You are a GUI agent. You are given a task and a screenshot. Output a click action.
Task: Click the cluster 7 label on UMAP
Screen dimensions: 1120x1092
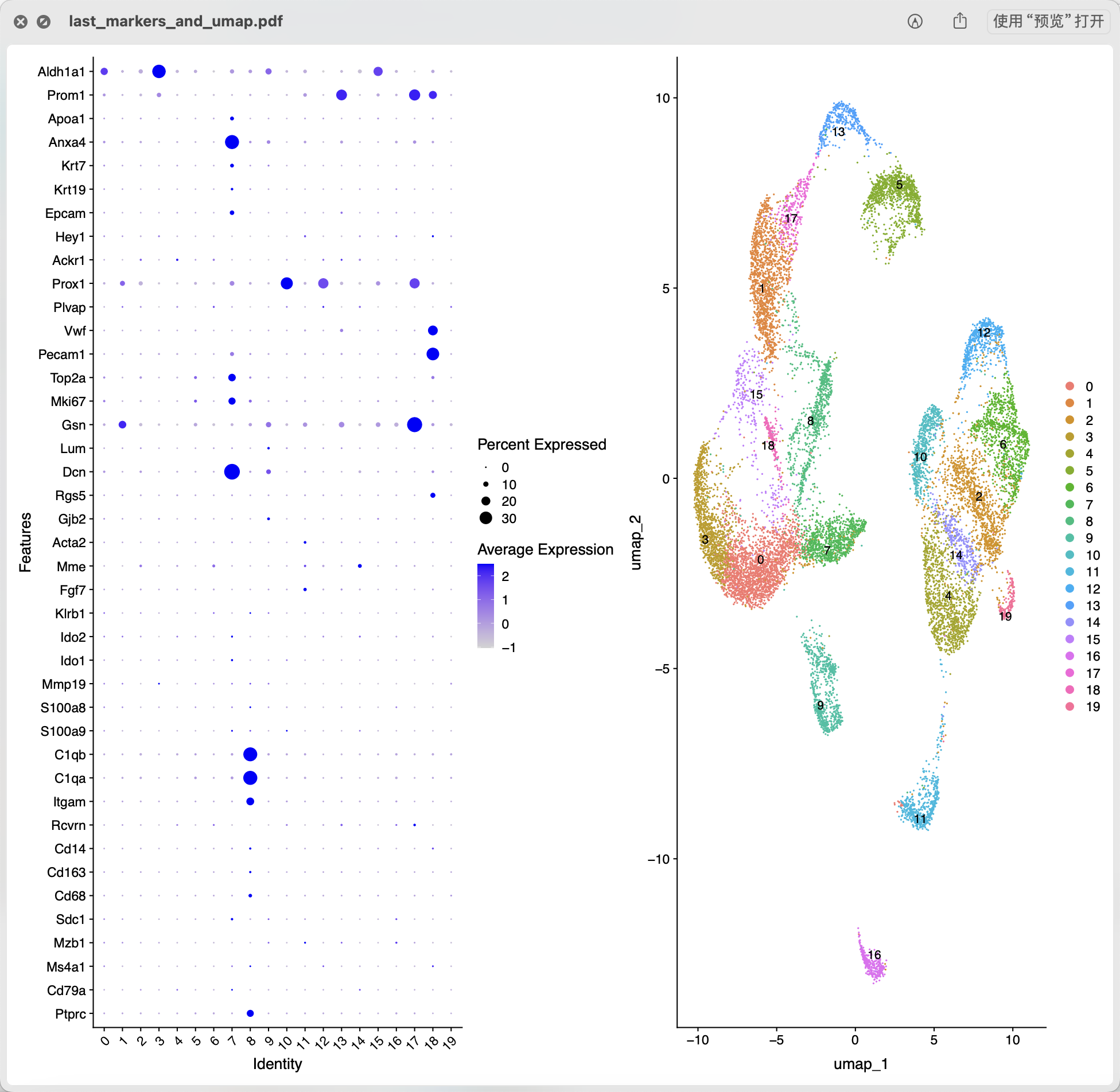tap(827, 550)
